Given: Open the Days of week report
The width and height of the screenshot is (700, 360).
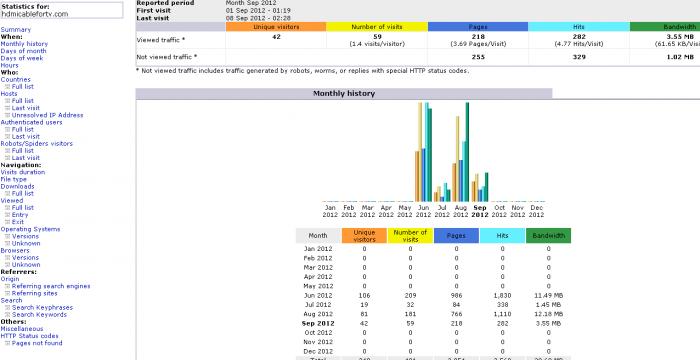Looking at the screenshot, I should coord(22,58).
